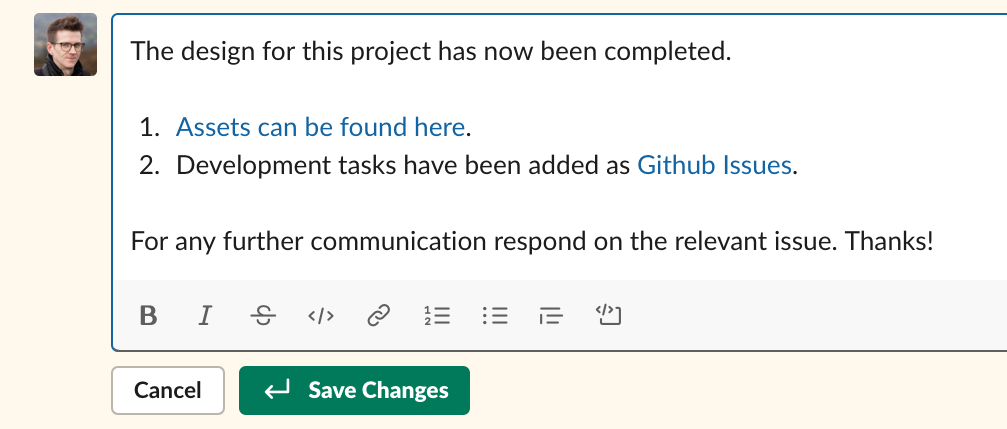
Task: Toggle bold formatting
Action: [148, 315]
